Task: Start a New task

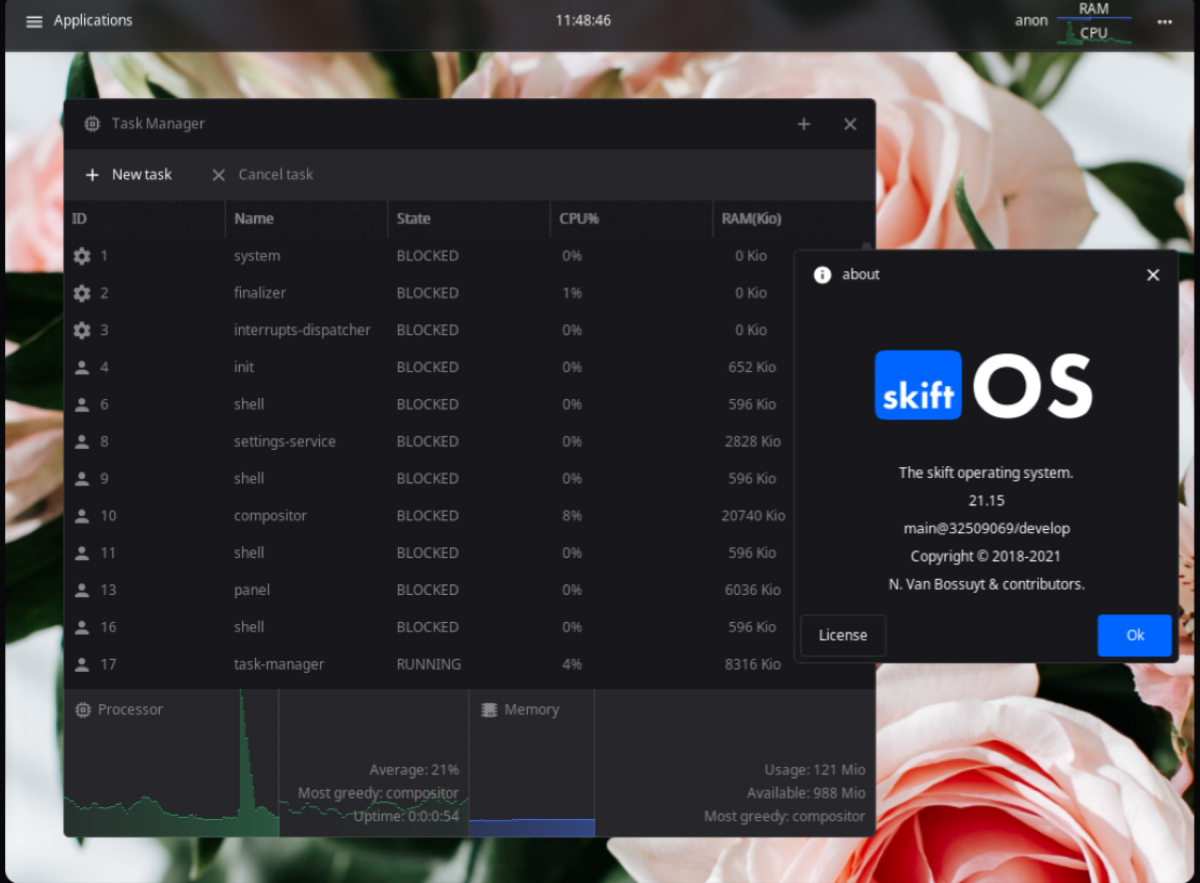Action: pos(128,174)
